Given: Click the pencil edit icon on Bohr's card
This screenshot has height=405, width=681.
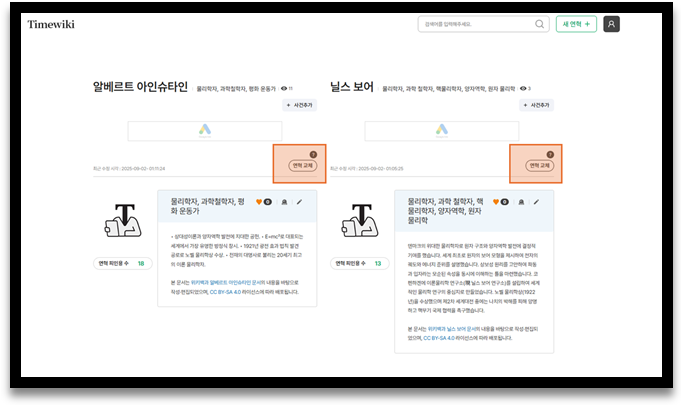Looking at the screenshot, I should point(536,202).
